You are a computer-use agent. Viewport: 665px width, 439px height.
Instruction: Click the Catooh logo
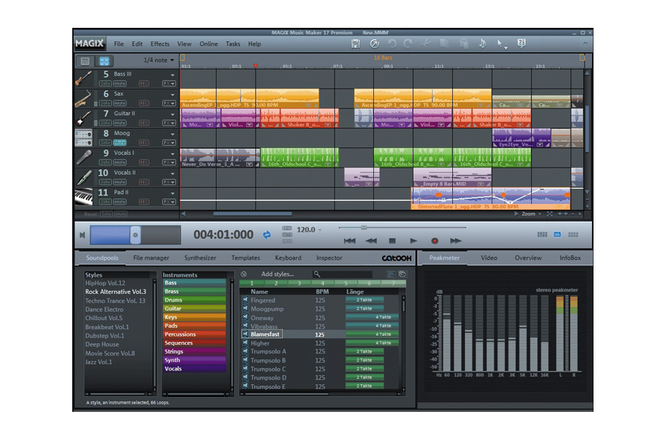[397, 258]
